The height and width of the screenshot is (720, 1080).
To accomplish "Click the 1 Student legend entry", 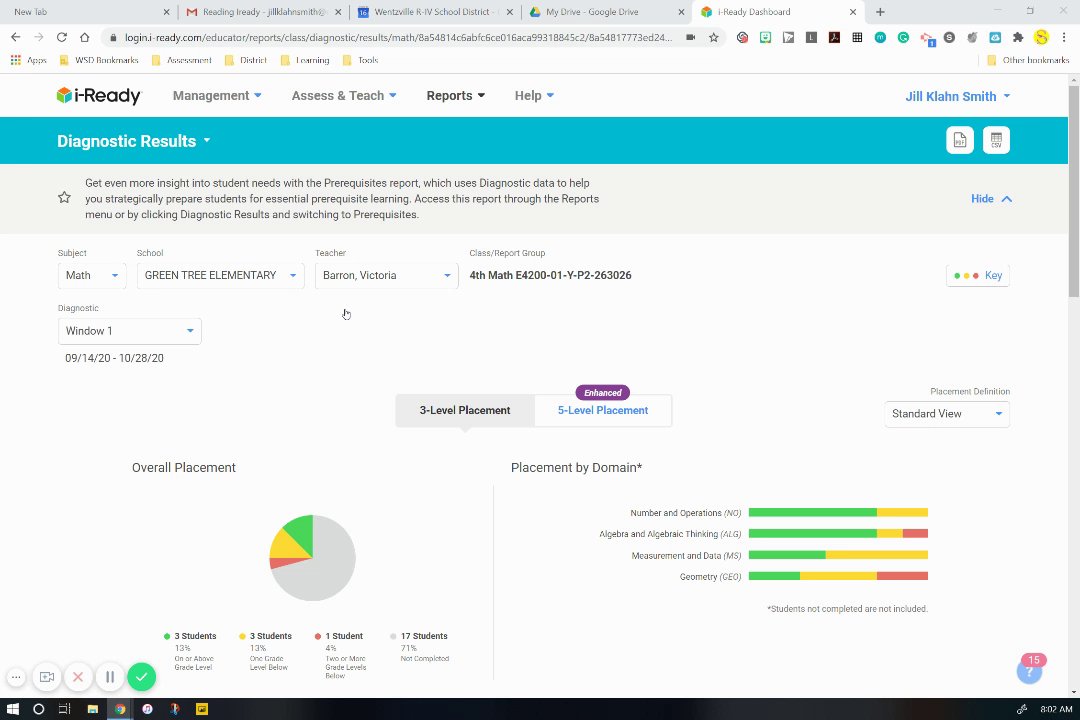I will click(342, 655).
